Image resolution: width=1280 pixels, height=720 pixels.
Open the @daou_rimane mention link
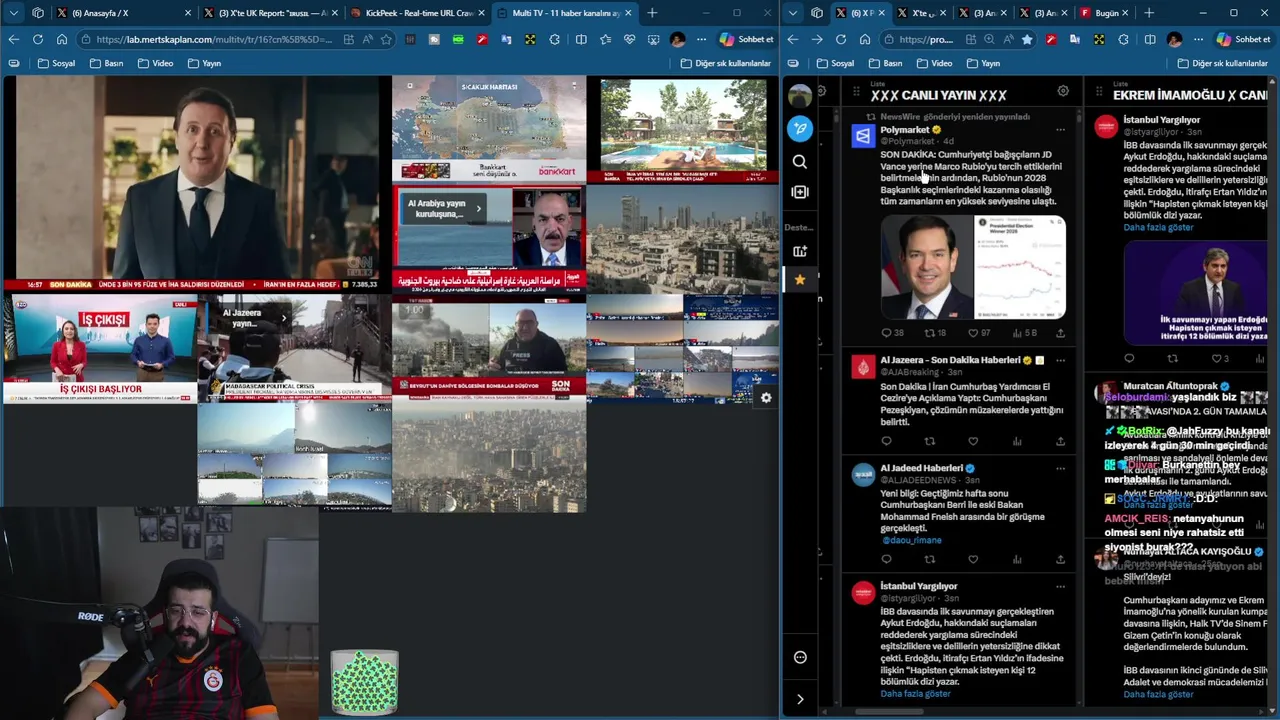(910, 540)
